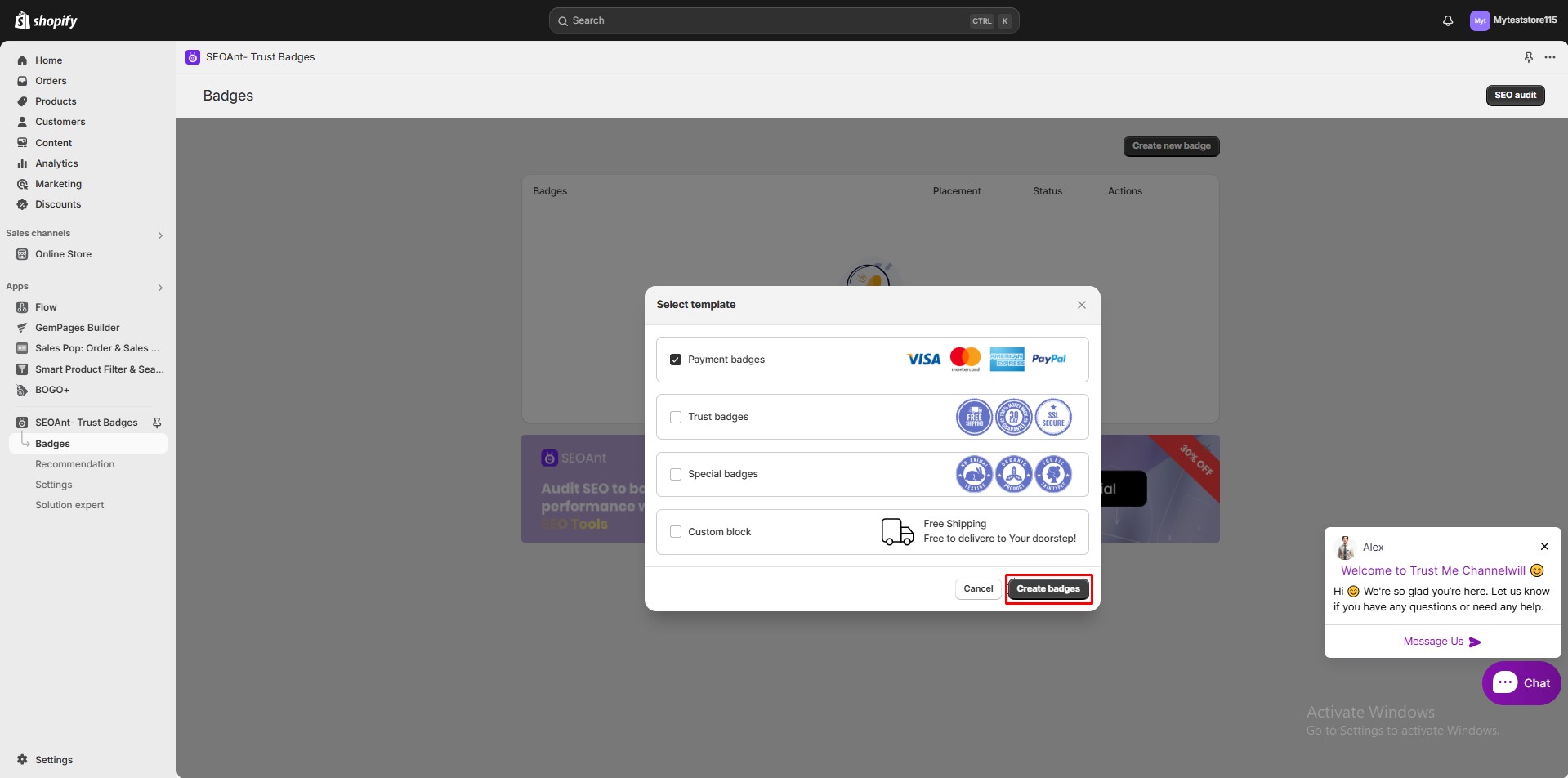Click the notification bell icon

point(1447,20)
